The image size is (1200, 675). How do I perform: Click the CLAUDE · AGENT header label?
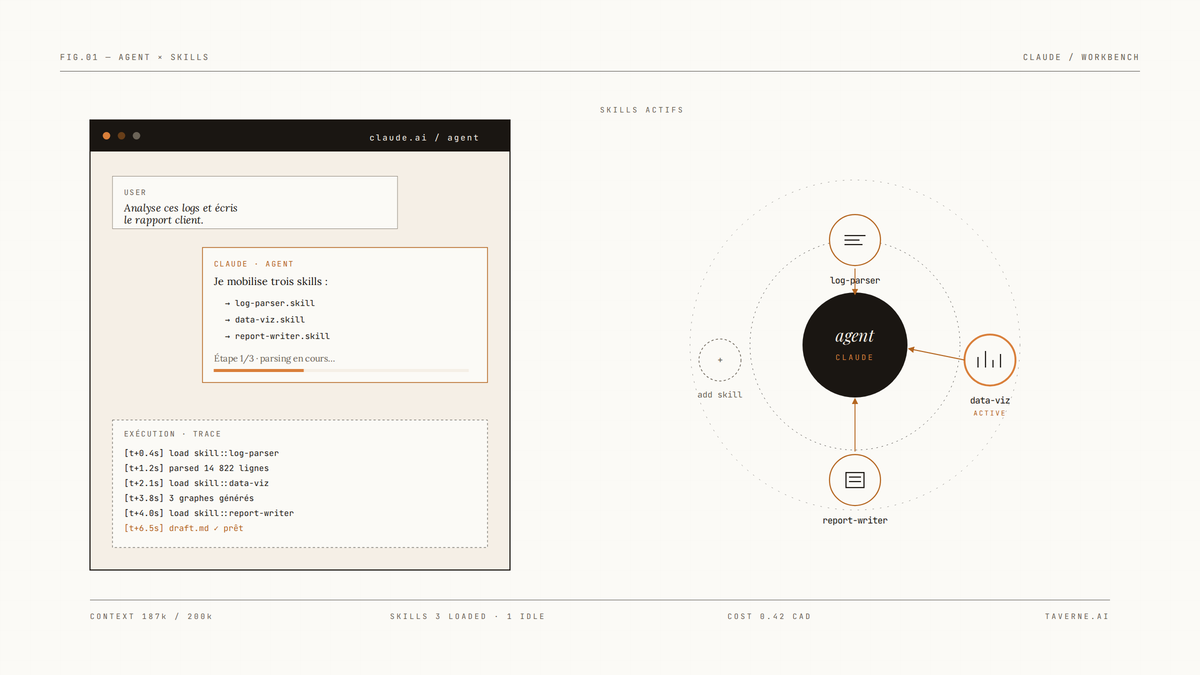pyautogui.click(x=254, y=264)
